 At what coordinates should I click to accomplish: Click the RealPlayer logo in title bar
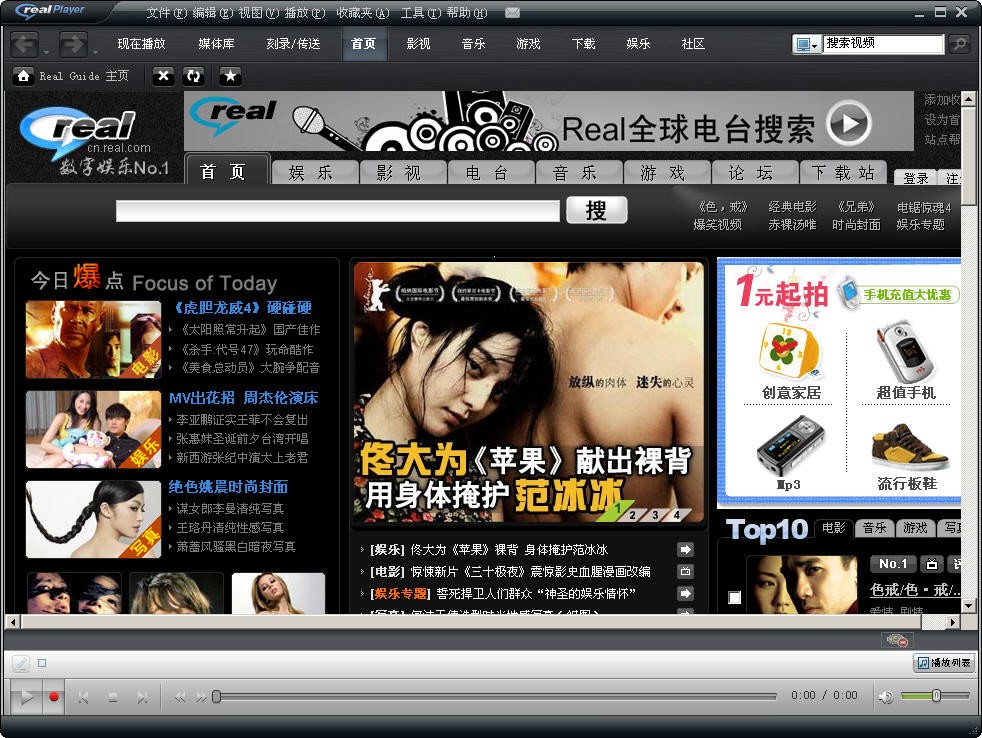tap(49, 11)
